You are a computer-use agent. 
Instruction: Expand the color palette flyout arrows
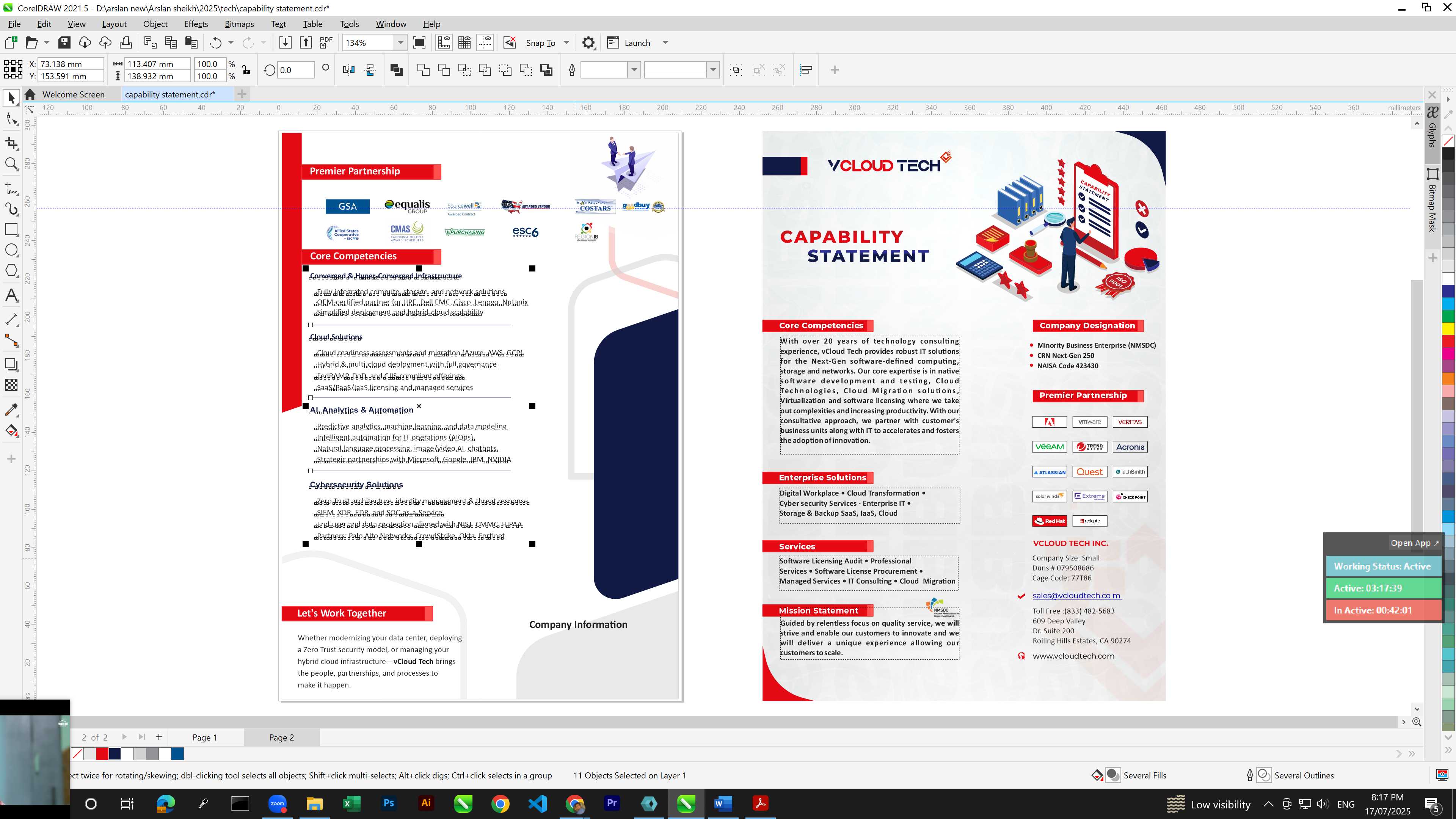tap(1448, 750)
